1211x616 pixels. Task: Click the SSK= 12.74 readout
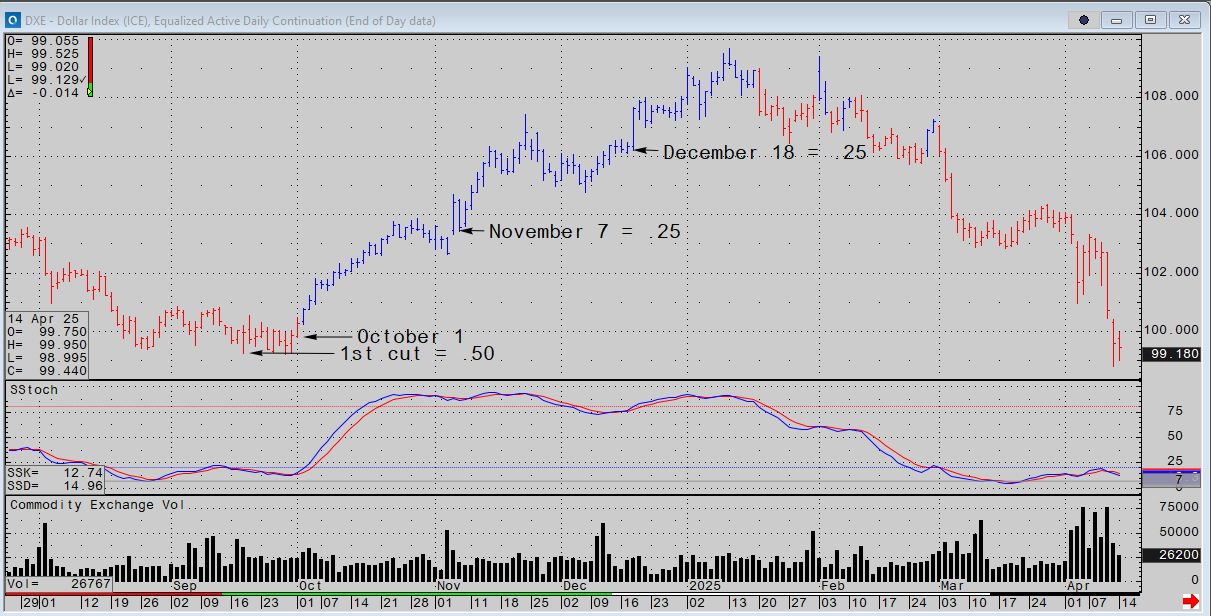(55, 472)
